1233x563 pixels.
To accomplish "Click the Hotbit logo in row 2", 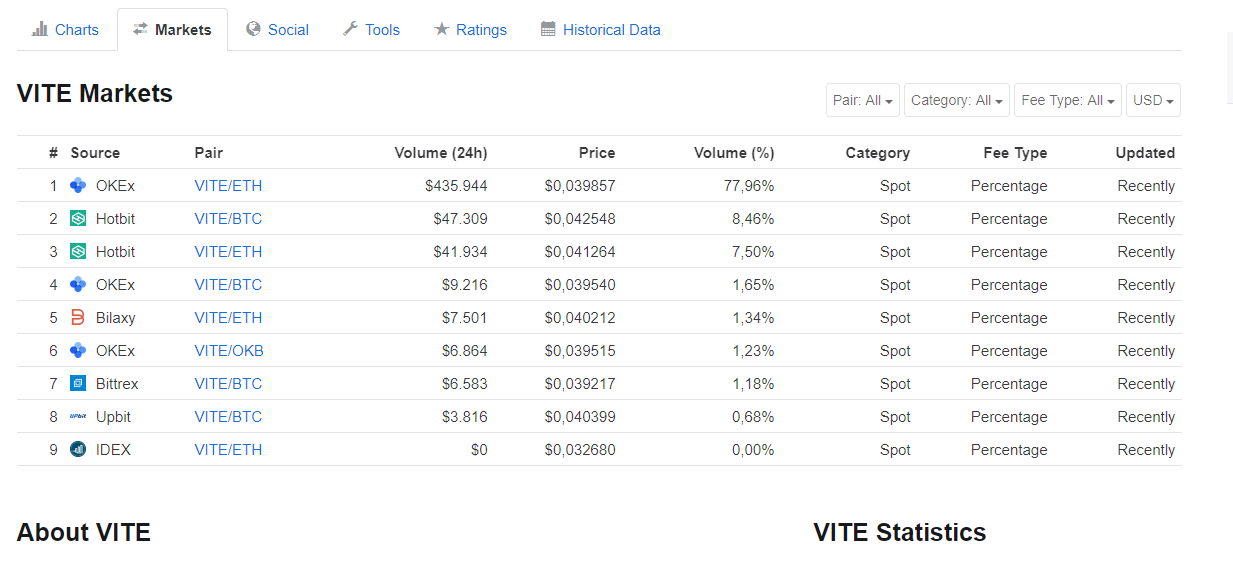I will click(x=78, y=218).
